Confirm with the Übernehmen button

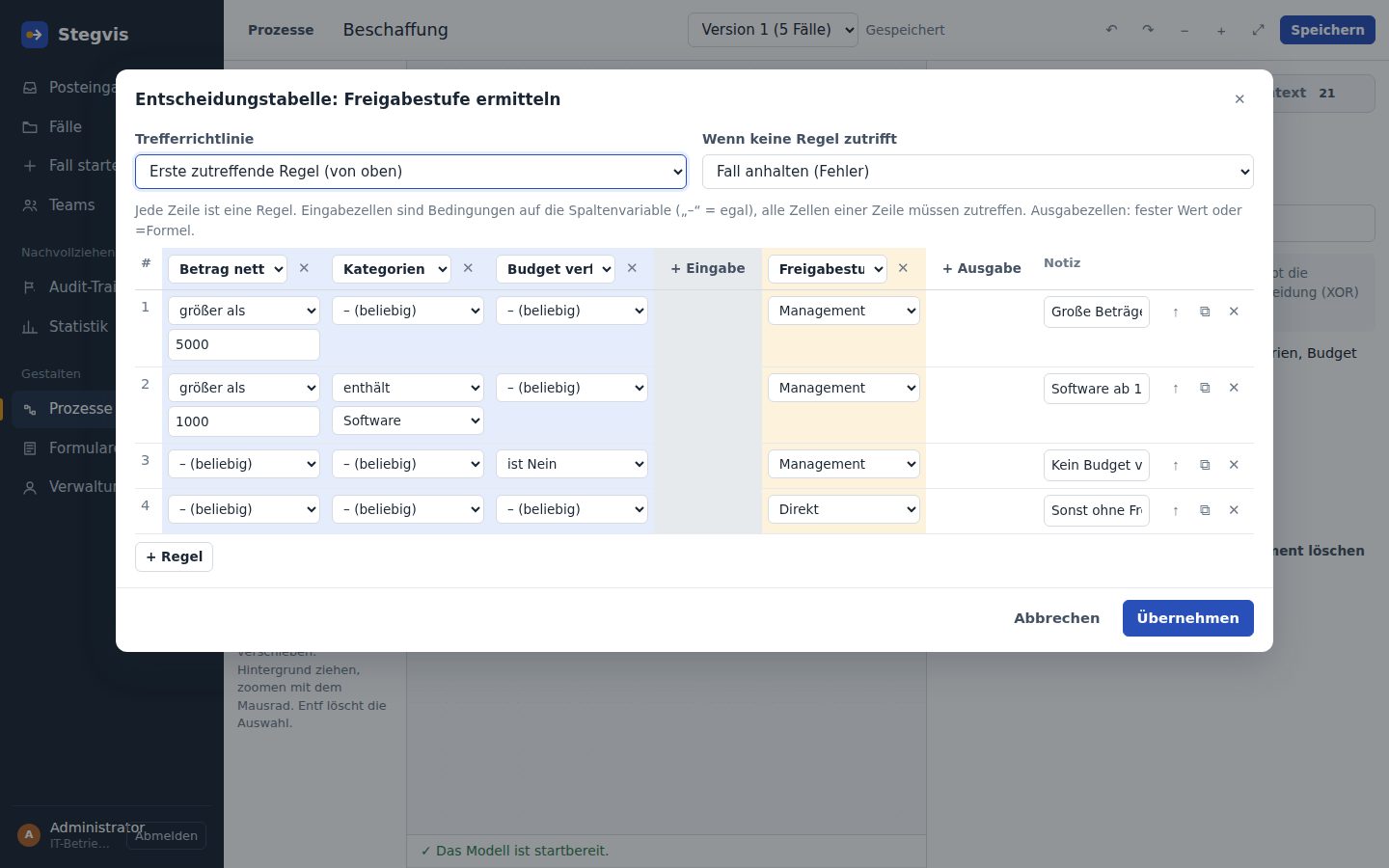[x=1188, y=618]
